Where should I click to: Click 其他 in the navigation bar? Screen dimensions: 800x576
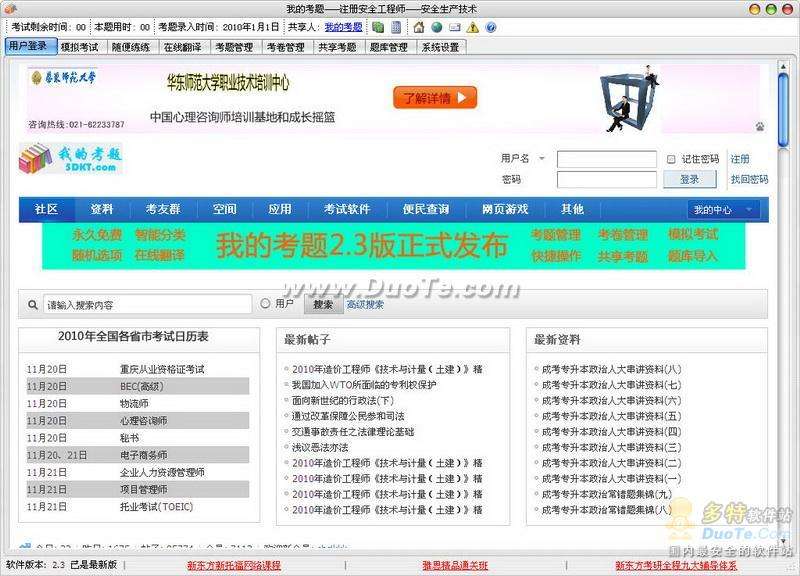pos(572,209)
